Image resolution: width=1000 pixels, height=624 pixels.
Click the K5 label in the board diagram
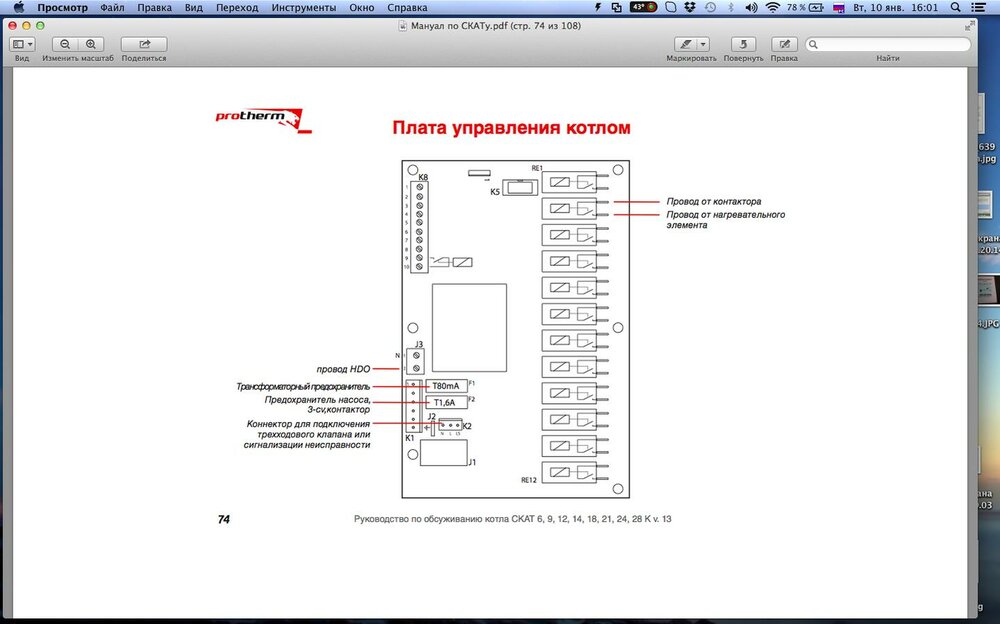click(x=495, y=191)
